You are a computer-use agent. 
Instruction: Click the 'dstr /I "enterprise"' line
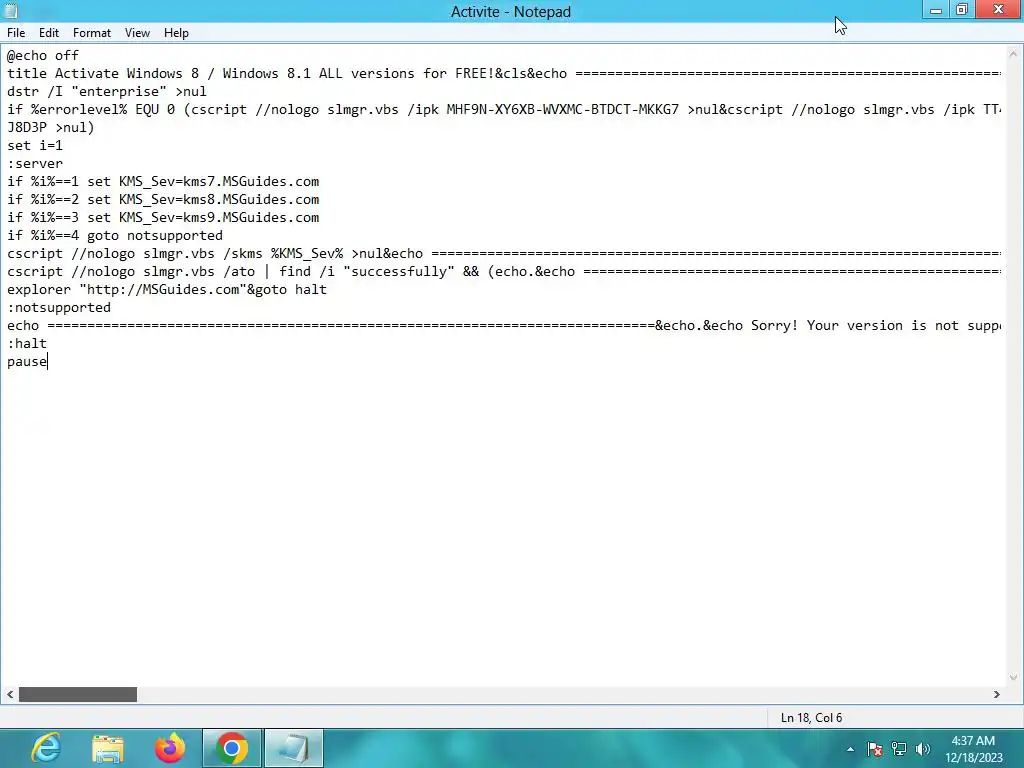pyautogui.click(x=106, y=91)
